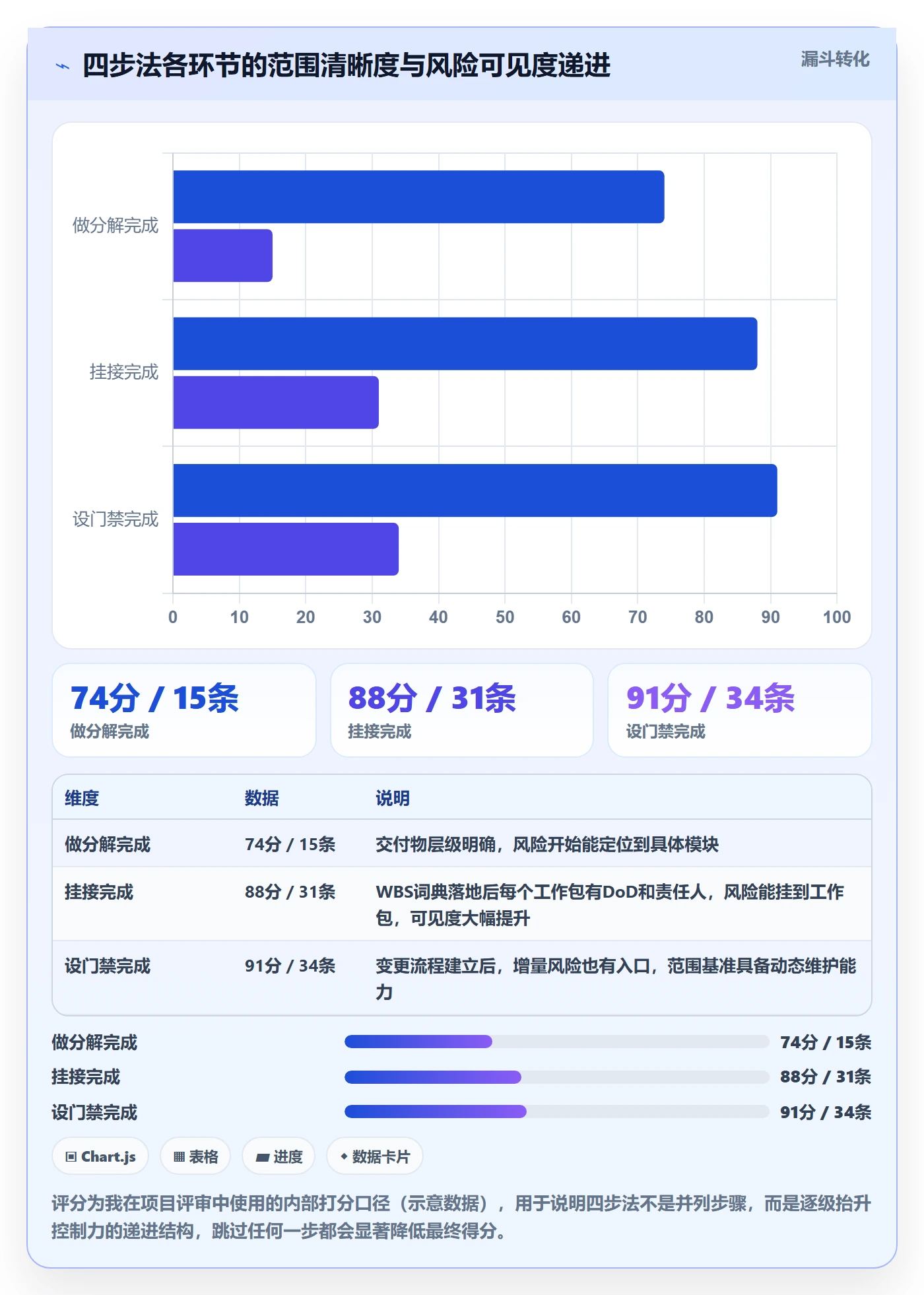
Task: Click the purple bar for 做分解完成
Action: [x=222, y=255]
